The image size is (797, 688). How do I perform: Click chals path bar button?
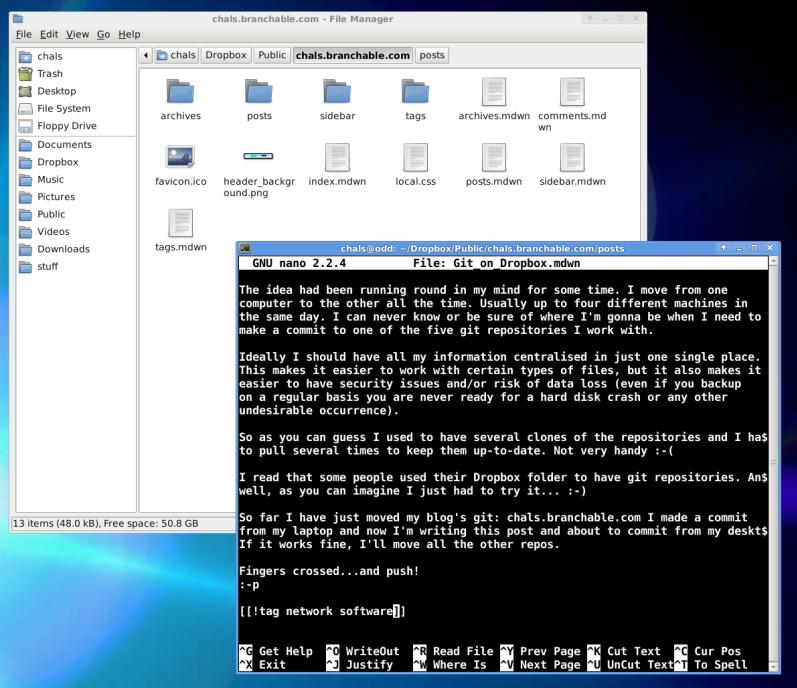176,55
